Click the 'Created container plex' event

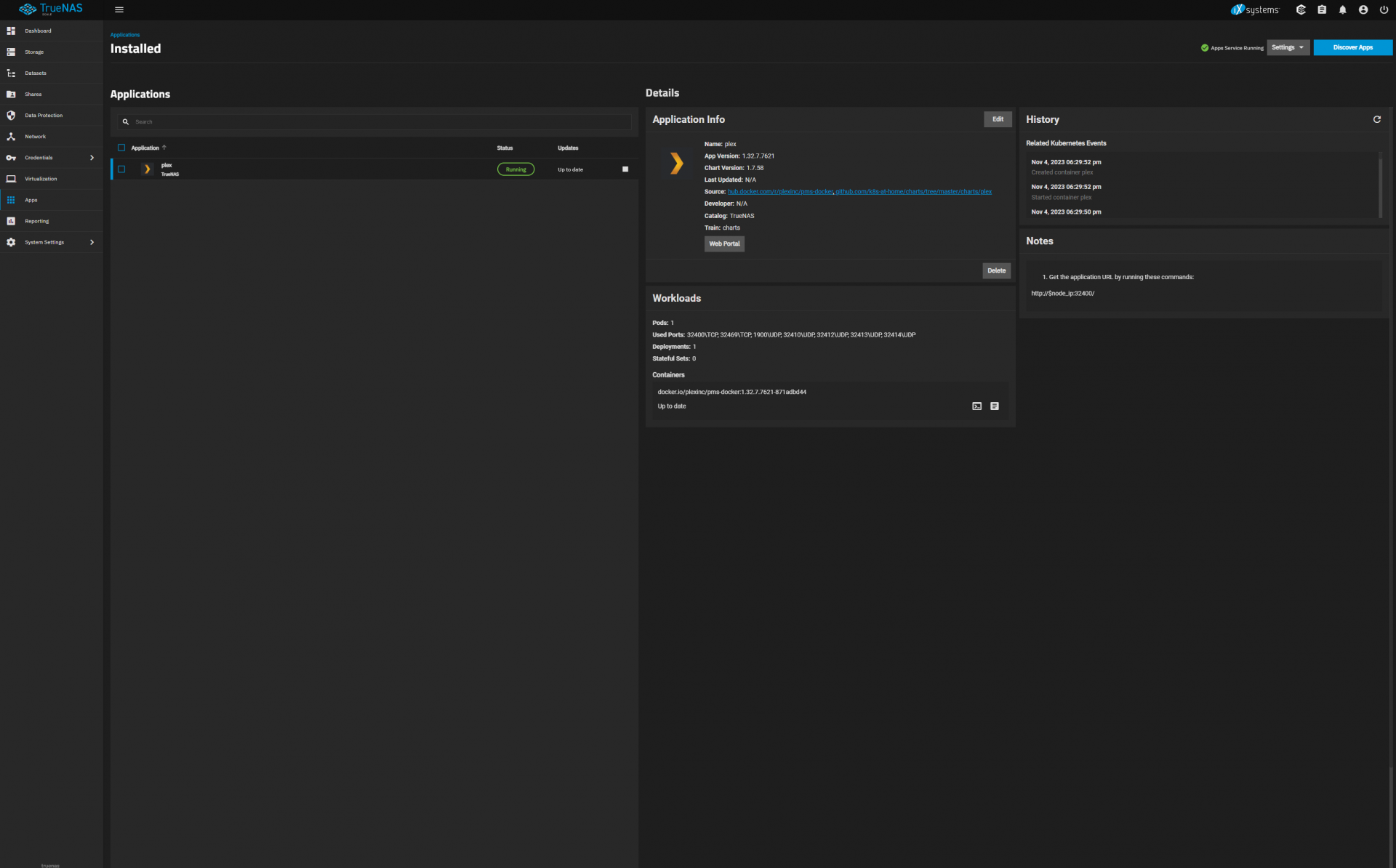pyautogui.click(x=1062, y=172)
